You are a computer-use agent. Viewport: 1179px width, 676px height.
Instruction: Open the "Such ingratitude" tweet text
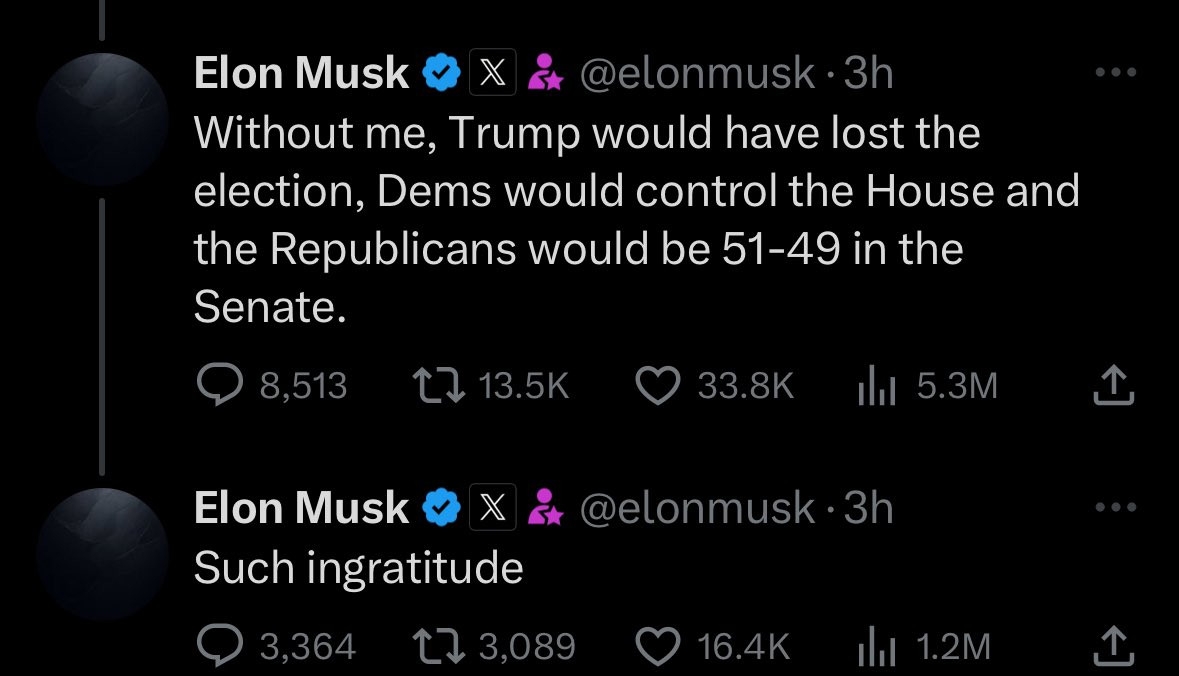pyautogui.click(x=358, y=569)
